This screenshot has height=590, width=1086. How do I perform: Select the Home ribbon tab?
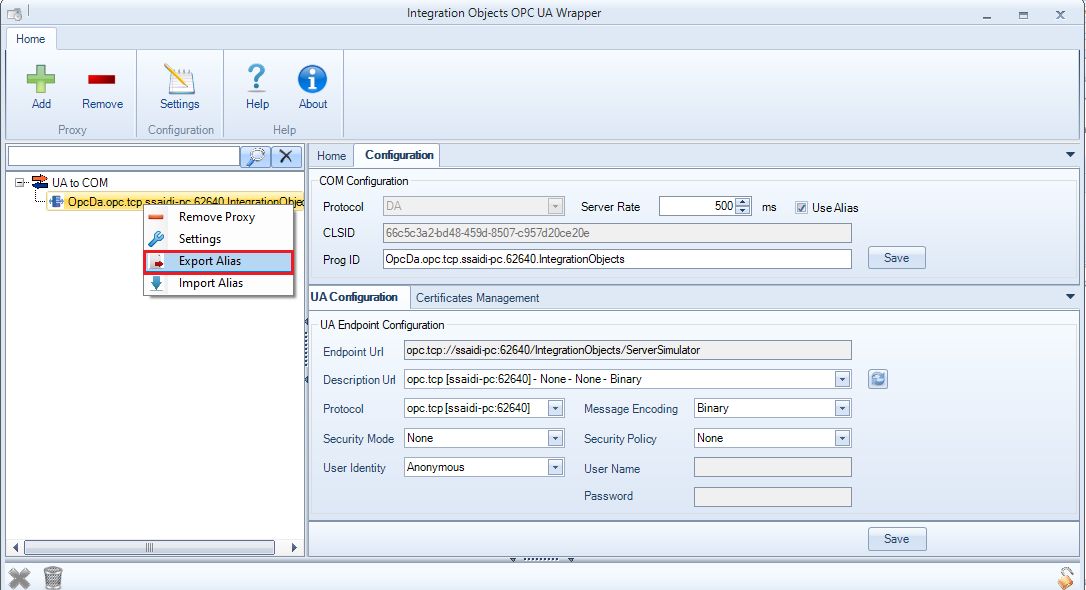30,39
